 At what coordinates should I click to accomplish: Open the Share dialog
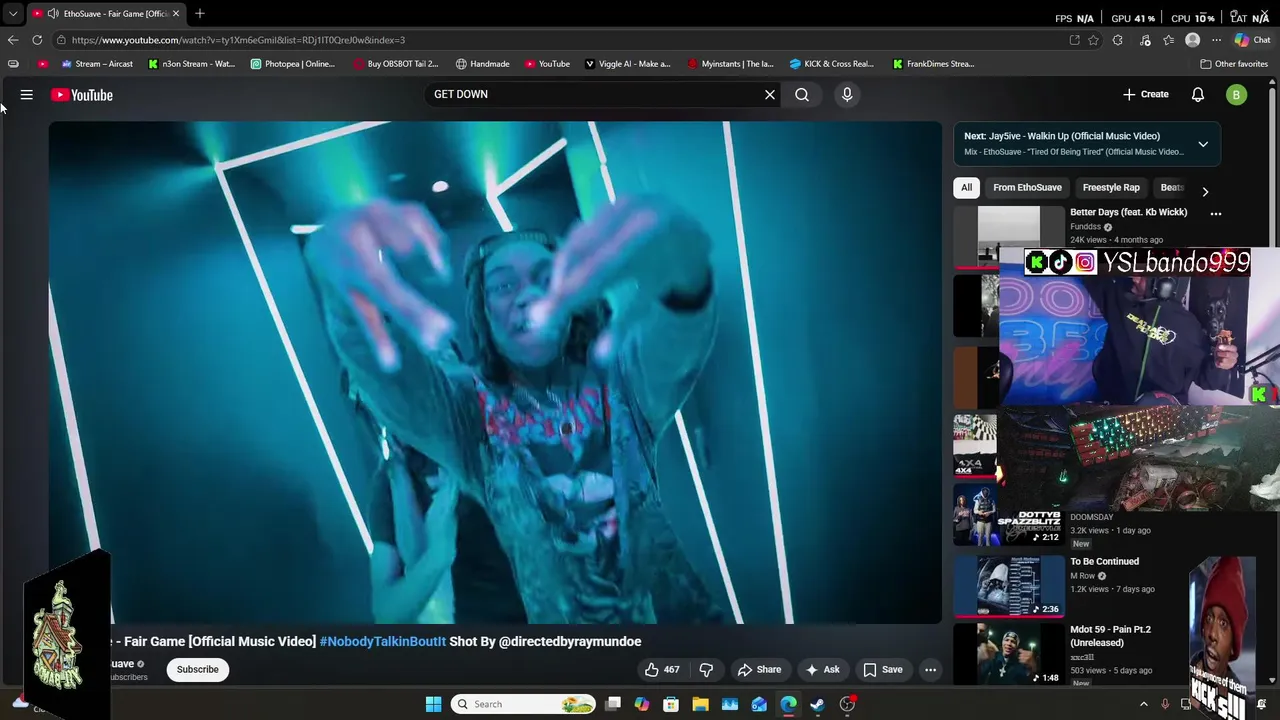click(759, 670)
